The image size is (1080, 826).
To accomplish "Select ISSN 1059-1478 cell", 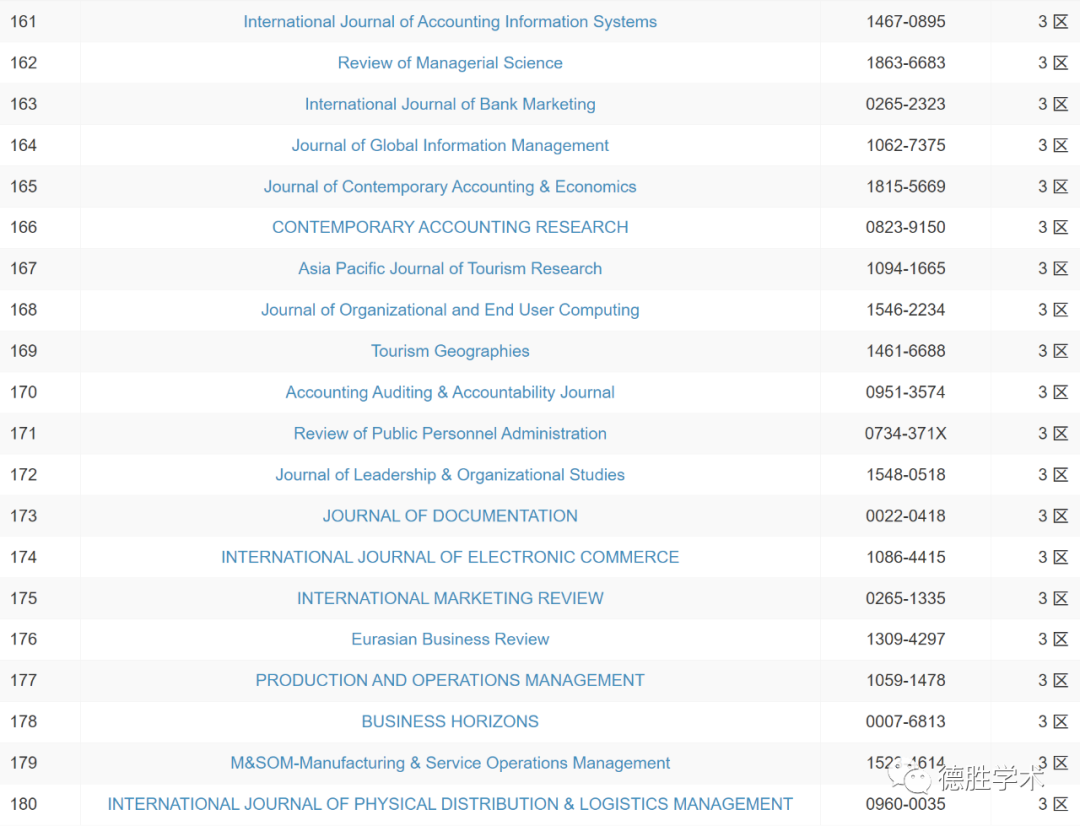I will click(x=905, y=681).
